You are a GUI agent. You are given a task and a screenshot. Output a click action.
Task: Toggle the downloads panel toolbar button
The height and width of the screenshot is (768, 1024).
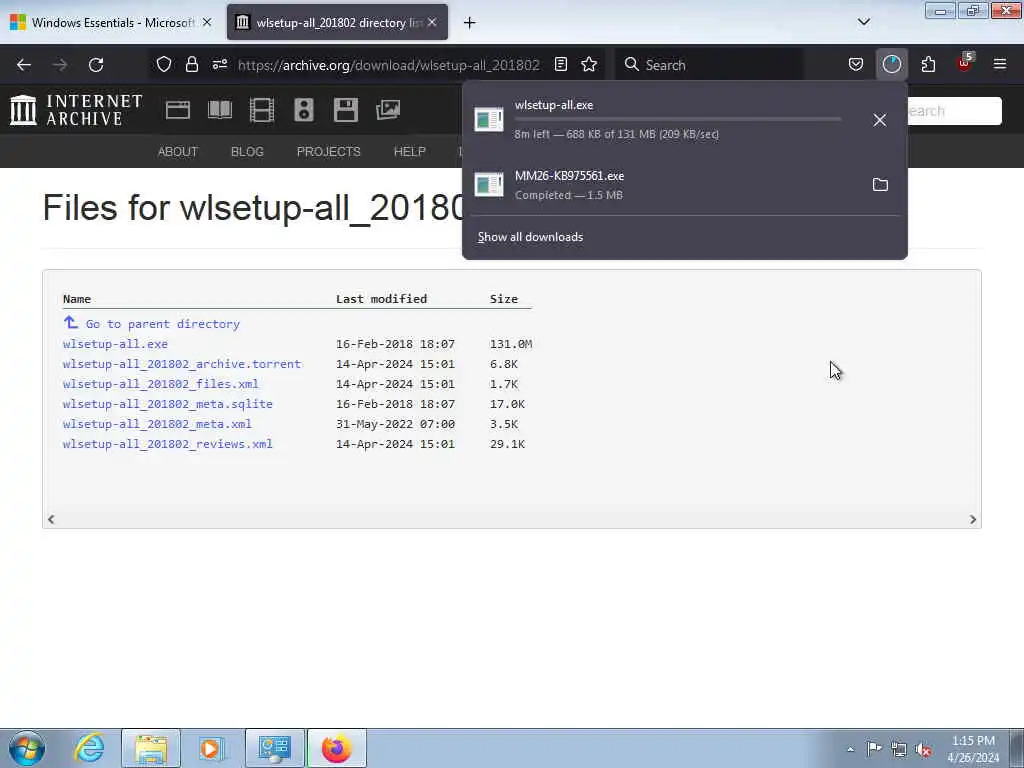coord(891,65)
